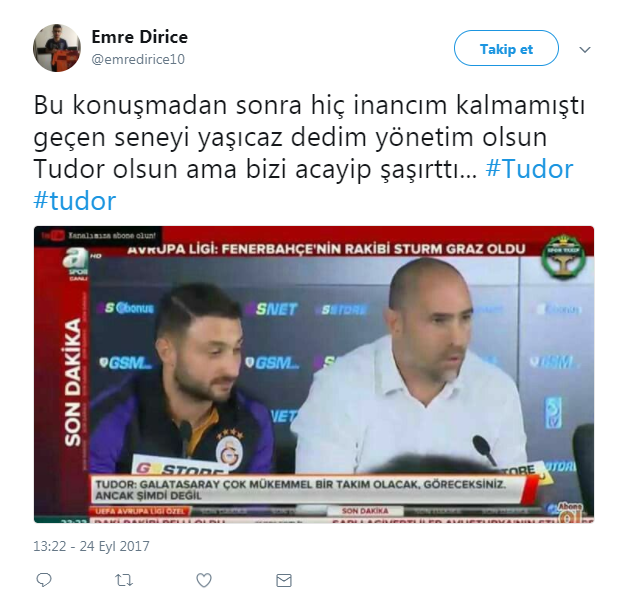Click the reply speech bubble icon

[44, 580]
